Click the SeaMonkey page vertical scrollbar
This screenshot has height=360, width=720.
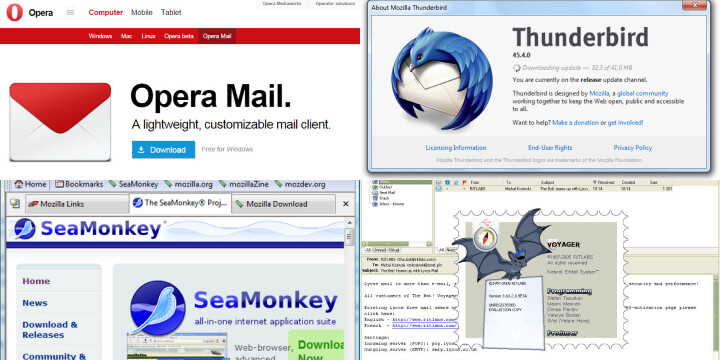click(x=349, y=288)
